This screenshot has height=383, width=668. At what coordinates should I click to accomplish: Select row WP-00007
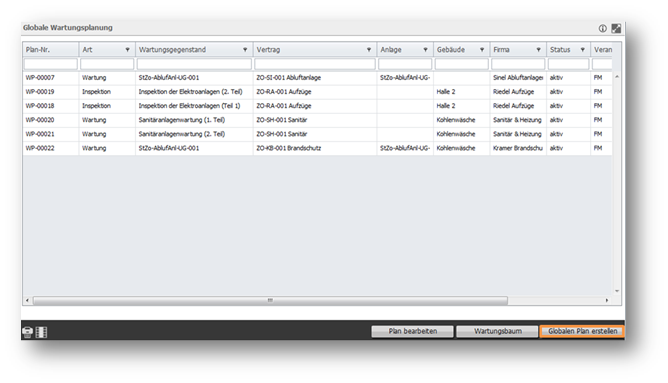(x=317, y=78)
